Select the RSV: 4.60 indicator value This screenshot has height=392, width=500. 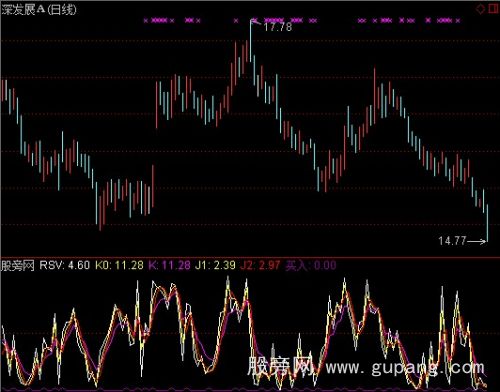pos(65,265)
